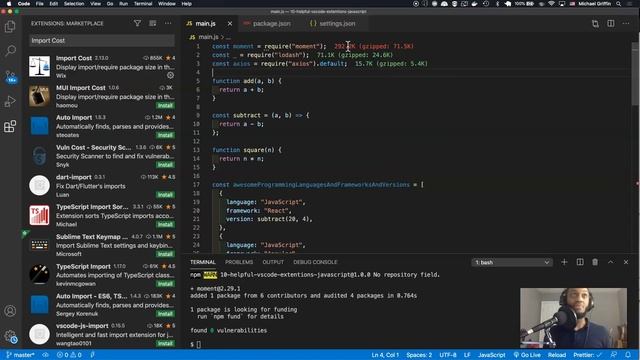Image resolution: width=640 pixels, height=360 pixels.
Task: Open the Apple menu
Action: (9, 4)
